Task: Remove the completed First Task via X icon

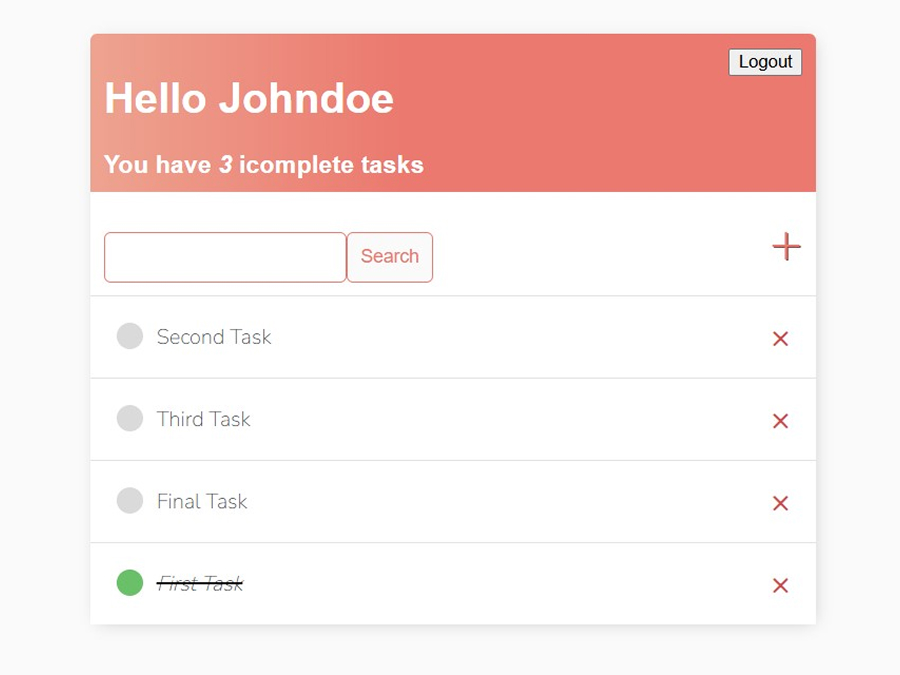Action: [x=780, y=585]
